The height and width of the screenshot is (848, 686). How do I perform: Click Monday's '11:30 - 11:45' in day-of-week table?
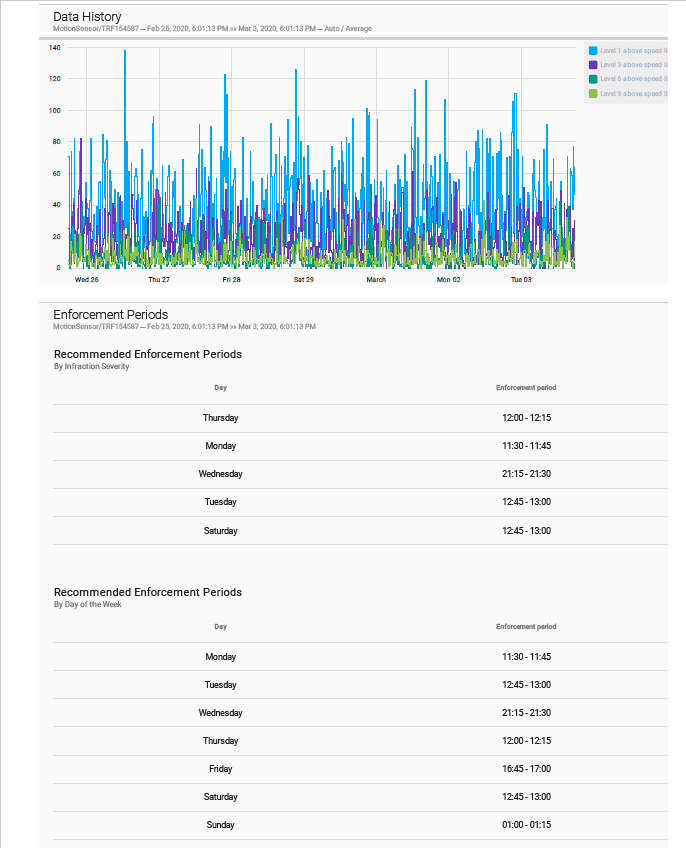tap(526, 657)
